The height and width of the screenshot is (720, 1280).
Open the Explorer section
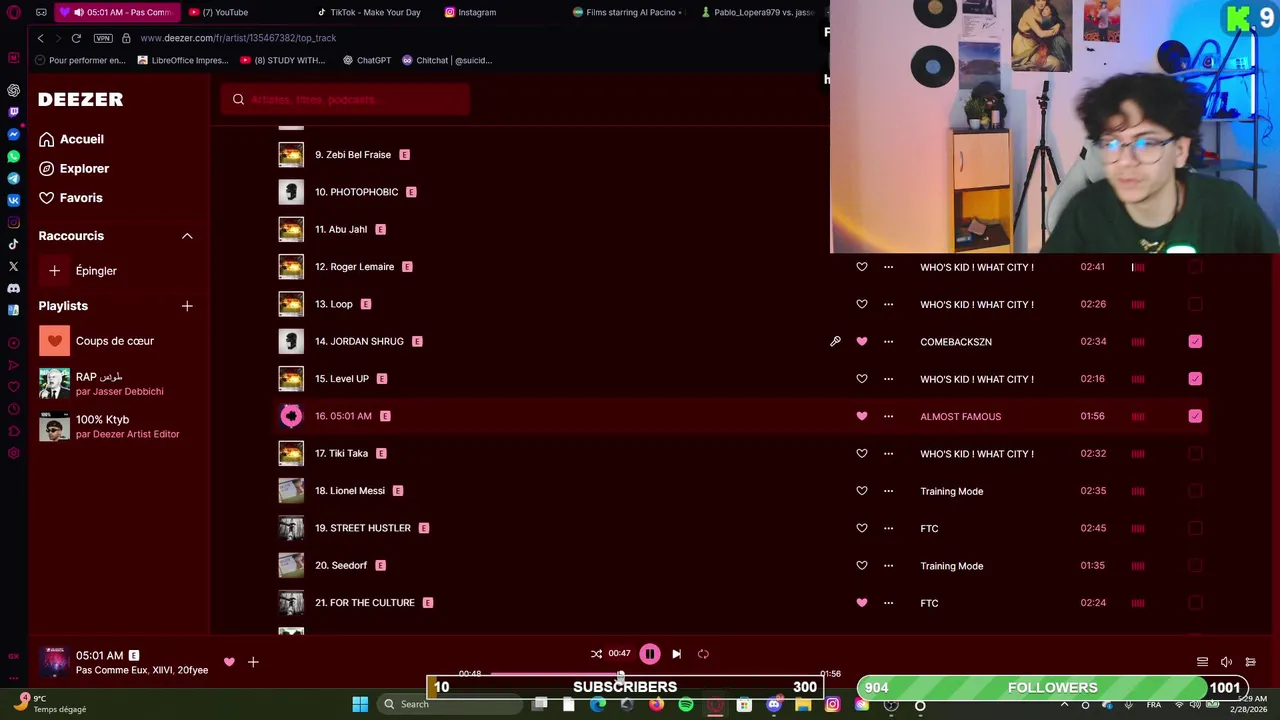coord(74,168)
